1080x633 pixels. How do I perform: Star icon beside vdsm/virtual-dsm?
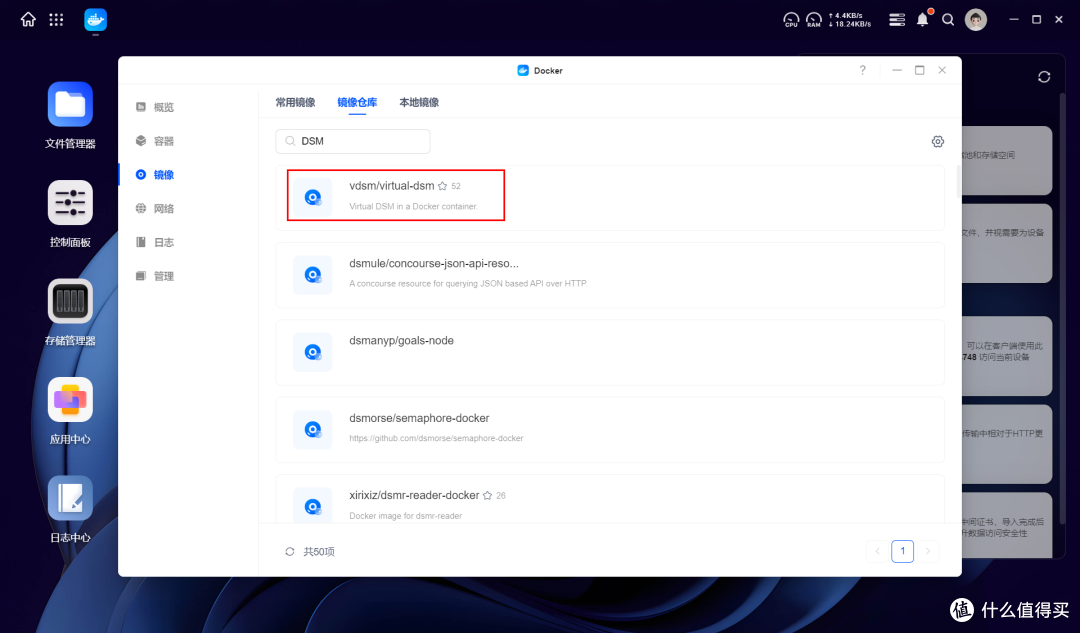pyautogui.click(x=443, y=186)
